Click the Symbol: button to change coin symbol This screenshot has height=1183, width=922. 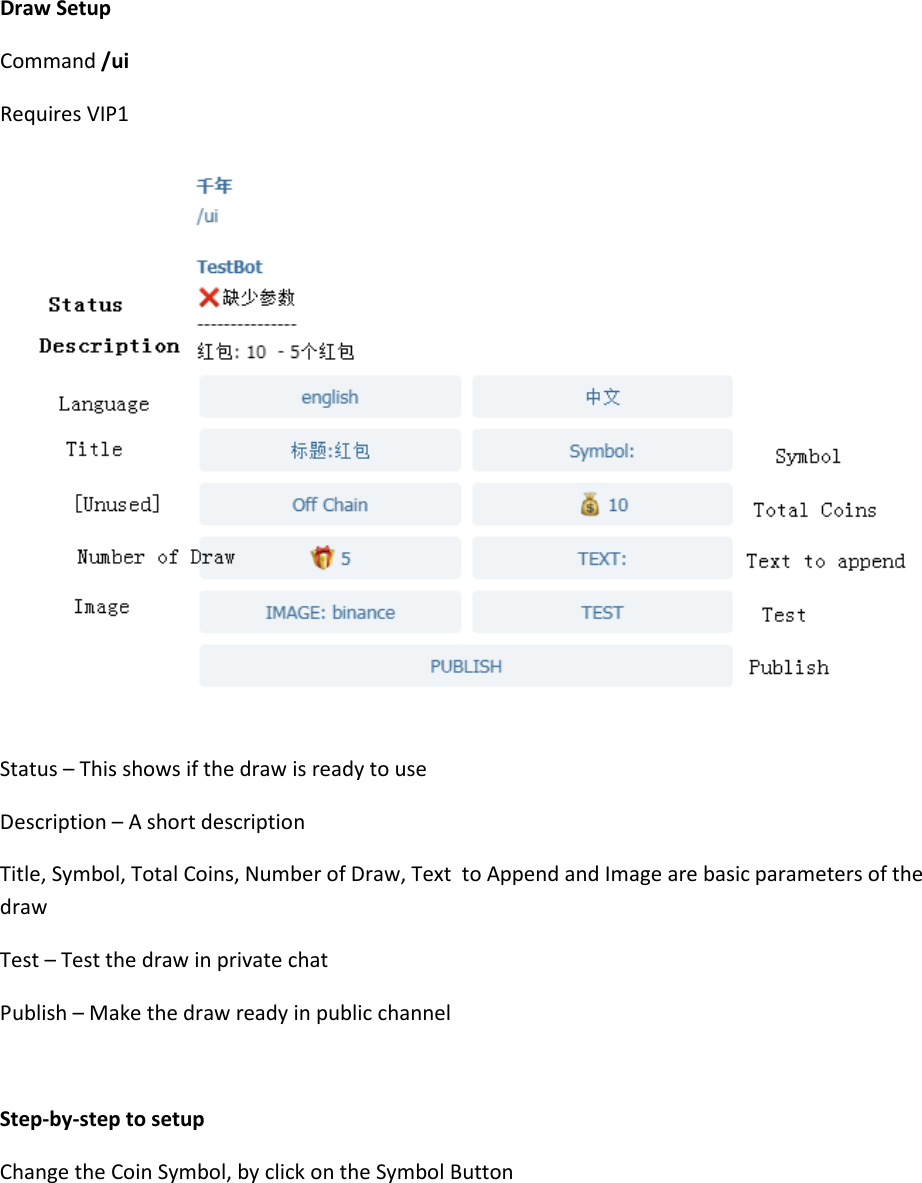click(x=601, y=450)
